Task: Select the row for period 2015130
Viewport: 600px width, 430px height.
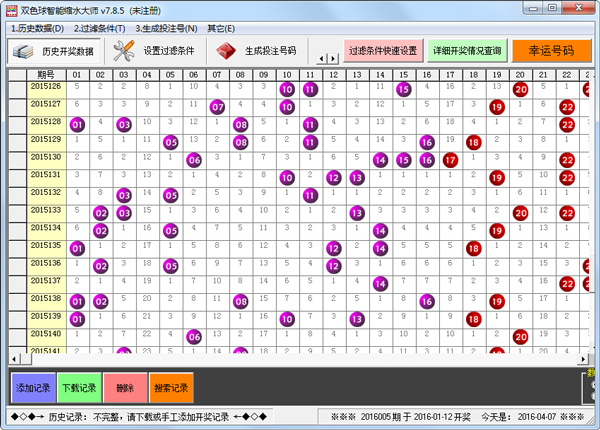Action: (x=46, y=157)
